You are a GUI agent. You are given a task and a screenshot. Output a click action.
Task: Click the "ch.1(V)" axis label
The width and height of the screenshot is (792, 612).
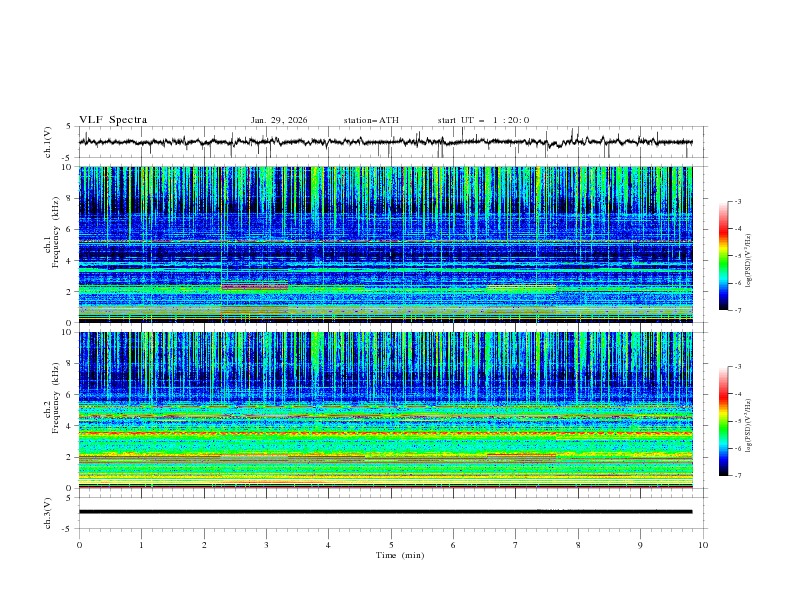[48, 142]
